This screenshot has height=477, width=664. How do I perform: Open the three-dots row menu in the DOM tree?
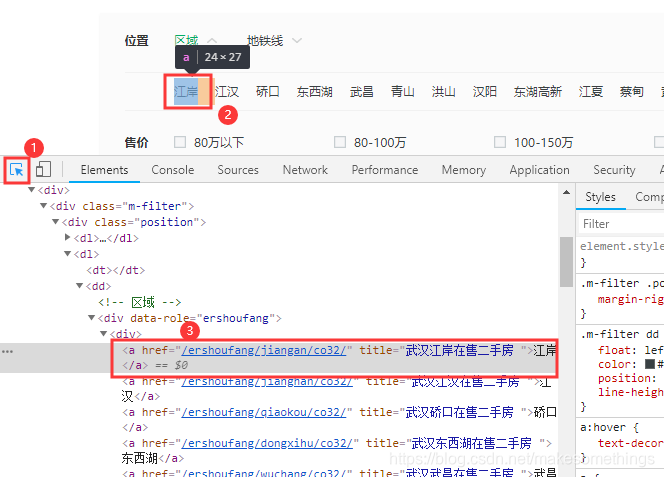(8, 352)
